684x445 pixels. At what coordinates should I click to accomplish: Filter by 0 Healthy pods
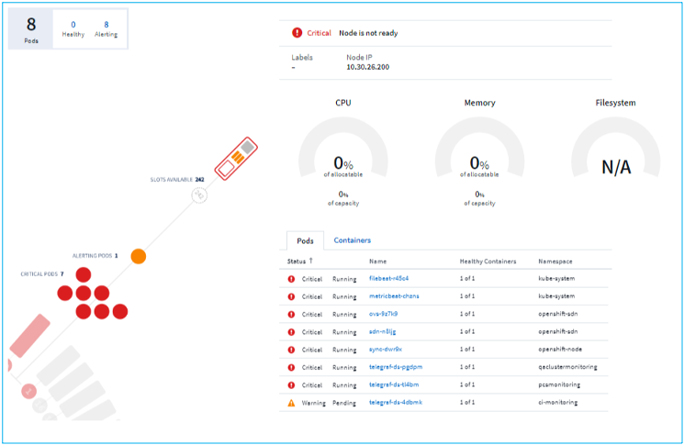tap(73, 29)
